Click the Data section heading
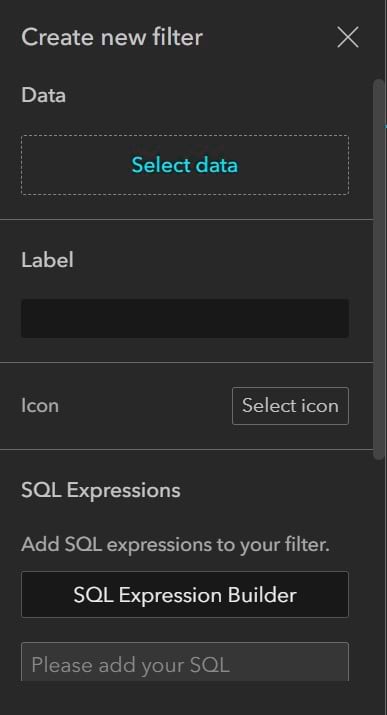 tap(43, 95)
